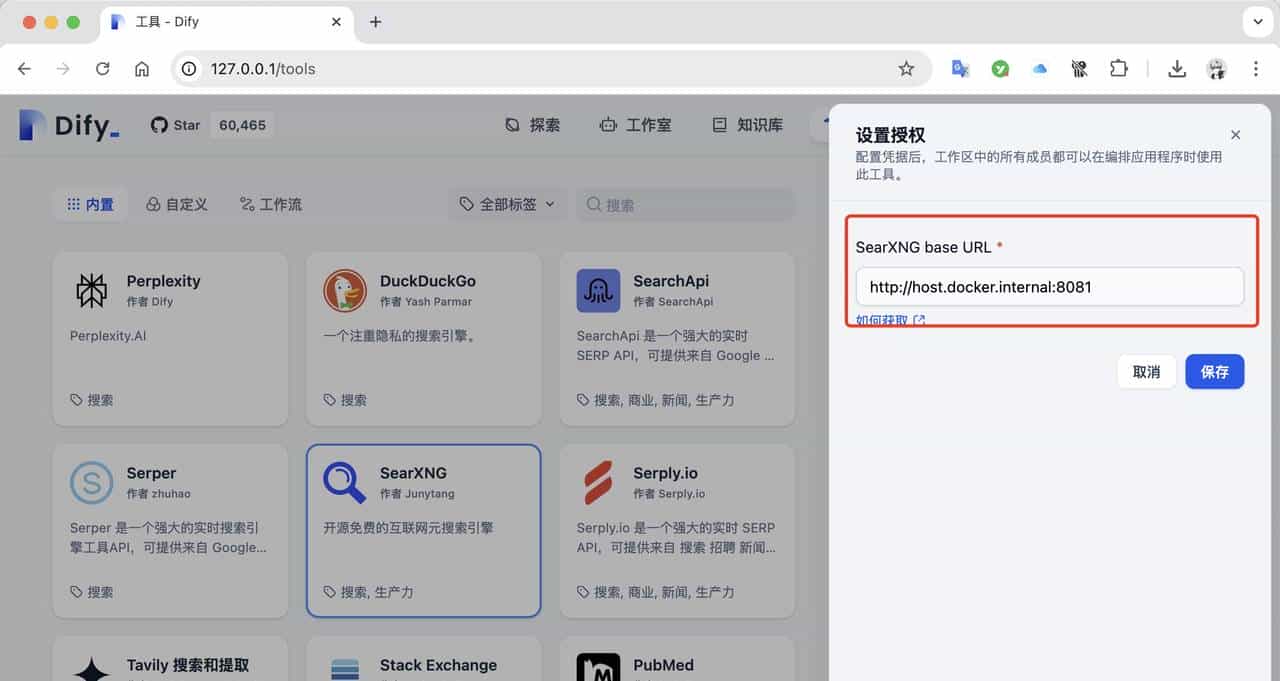Click the SearXNG magnifier tool icon
The width and height of the screenshot is (1280, 681).
click(x=343, y=483)
